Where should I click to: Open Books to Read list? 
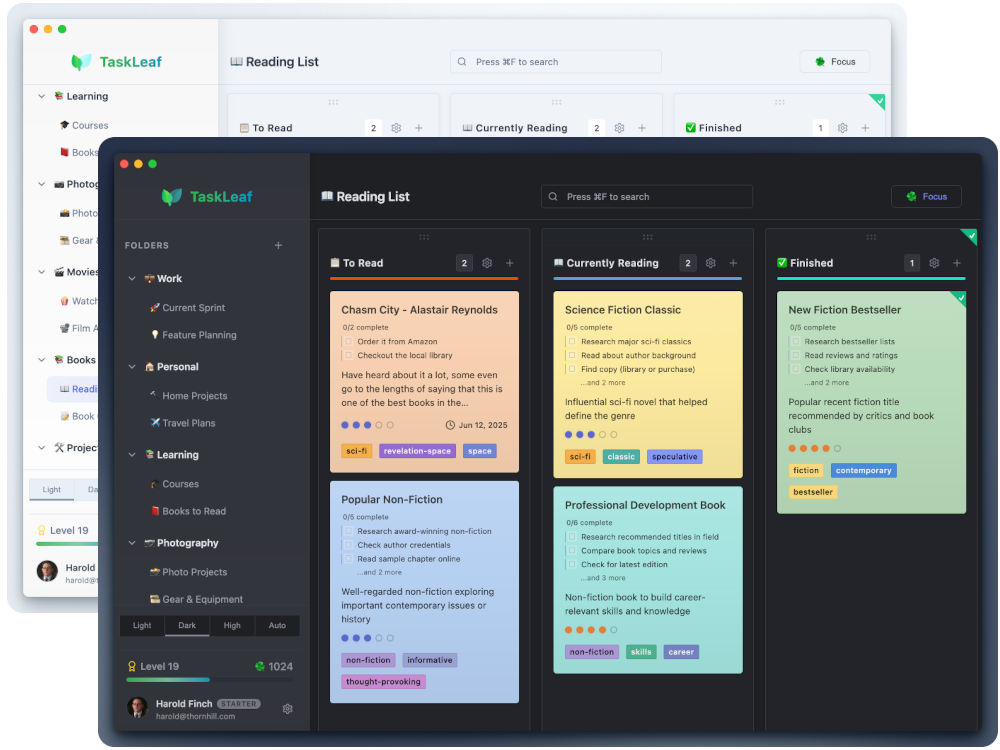(193, 511)
